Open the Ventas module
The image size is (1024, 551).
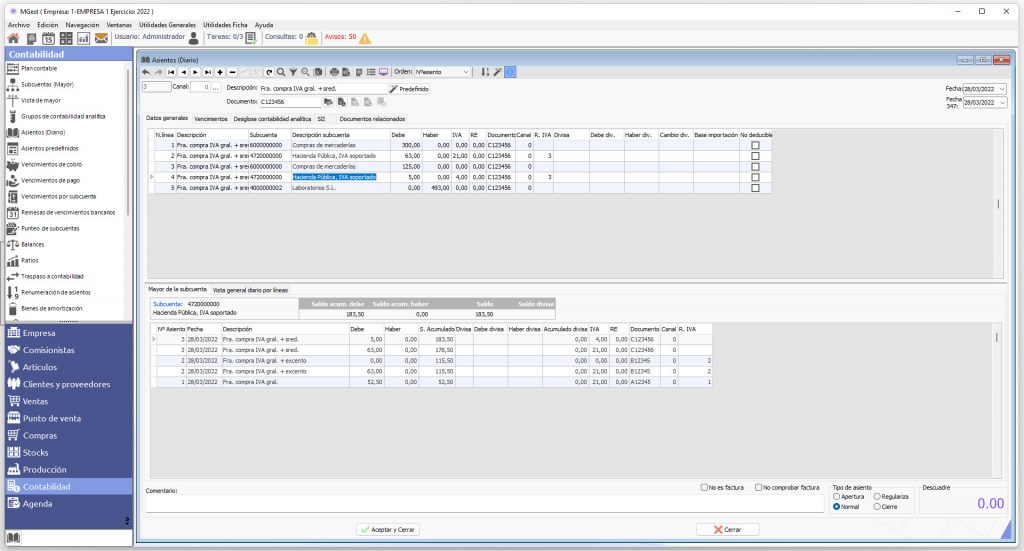(35, 401)
